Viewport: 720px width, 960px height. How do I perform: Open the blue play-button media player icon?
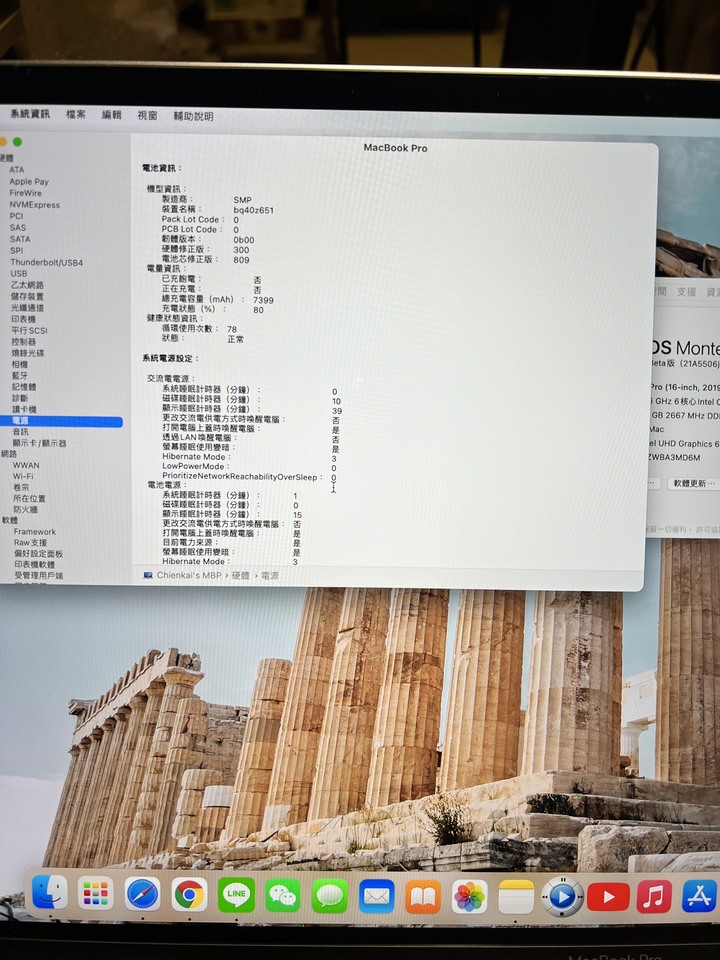(563, 898)
